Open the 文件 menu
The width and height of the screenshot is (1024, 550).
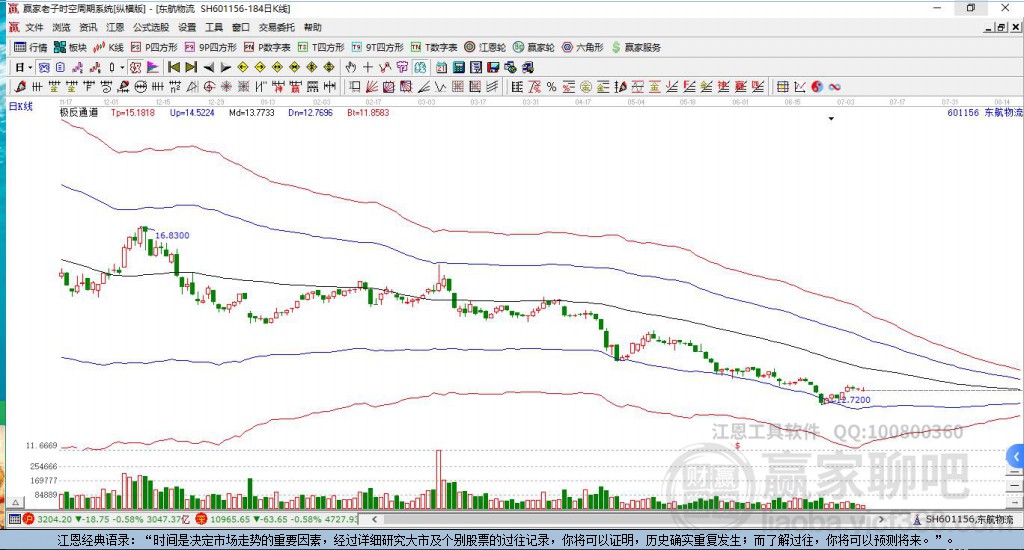tap(34, 27)
